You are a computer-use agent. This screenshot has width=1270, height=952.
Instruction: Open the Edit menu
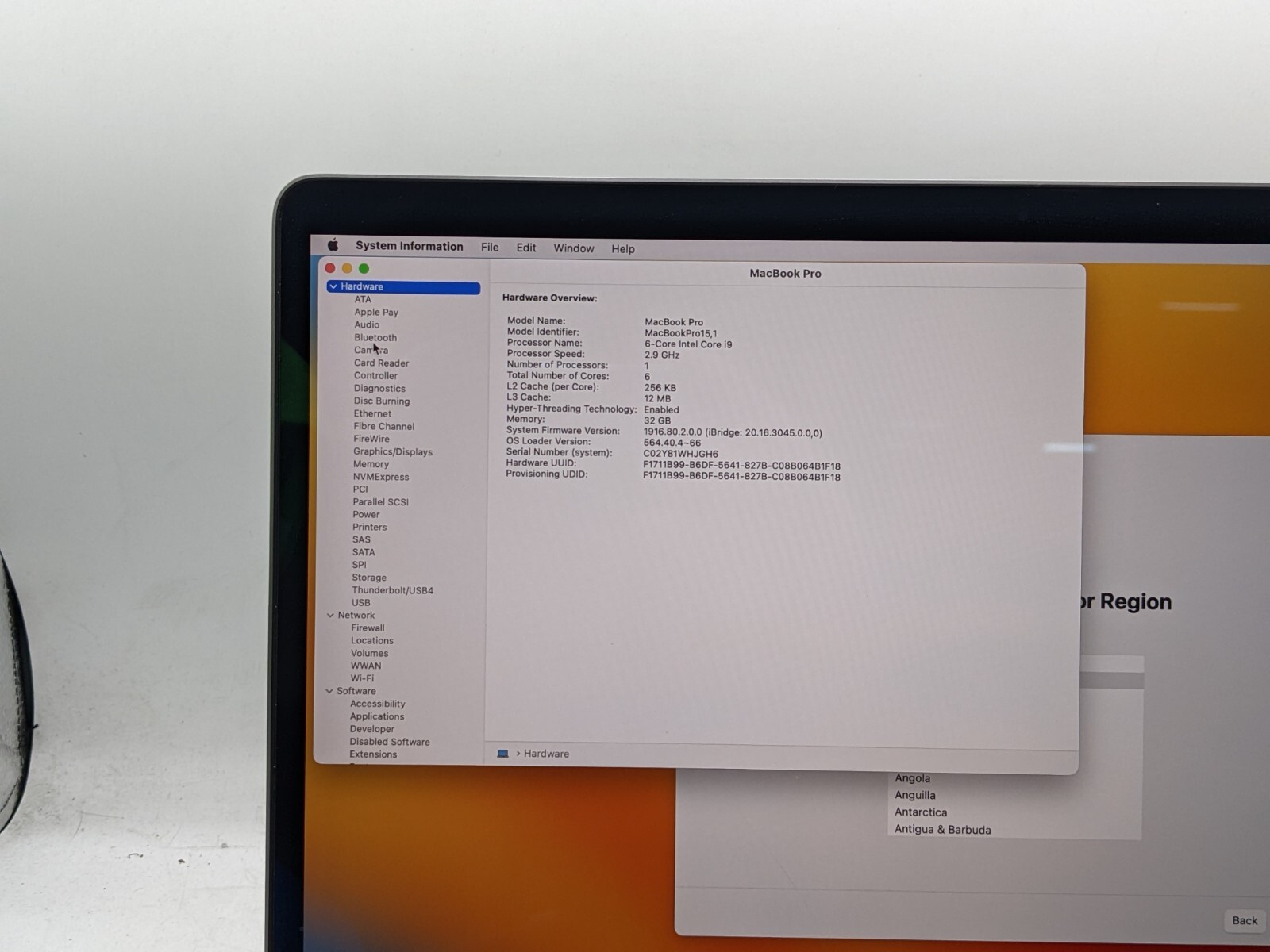click(525, 248)
